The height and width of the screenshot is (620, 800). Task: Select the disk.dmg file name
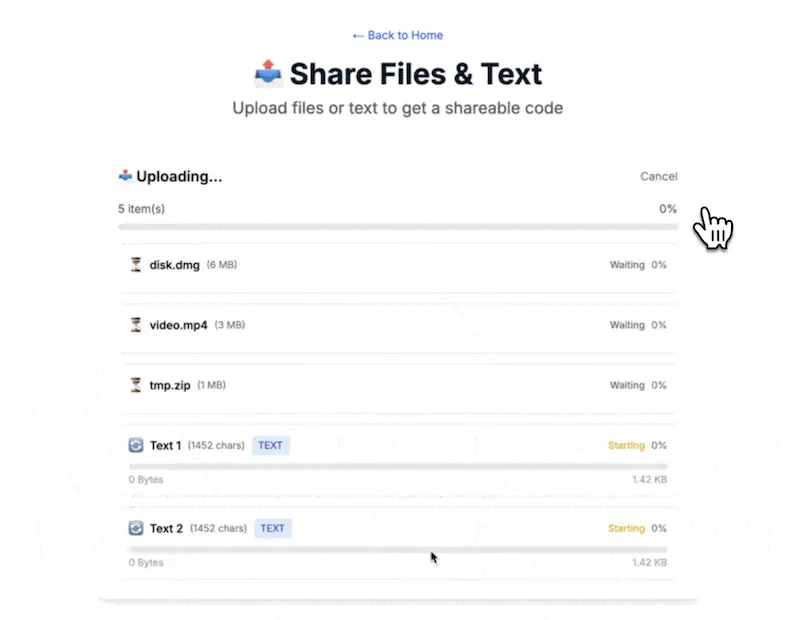pyautogui.click(x=174, y=265)
